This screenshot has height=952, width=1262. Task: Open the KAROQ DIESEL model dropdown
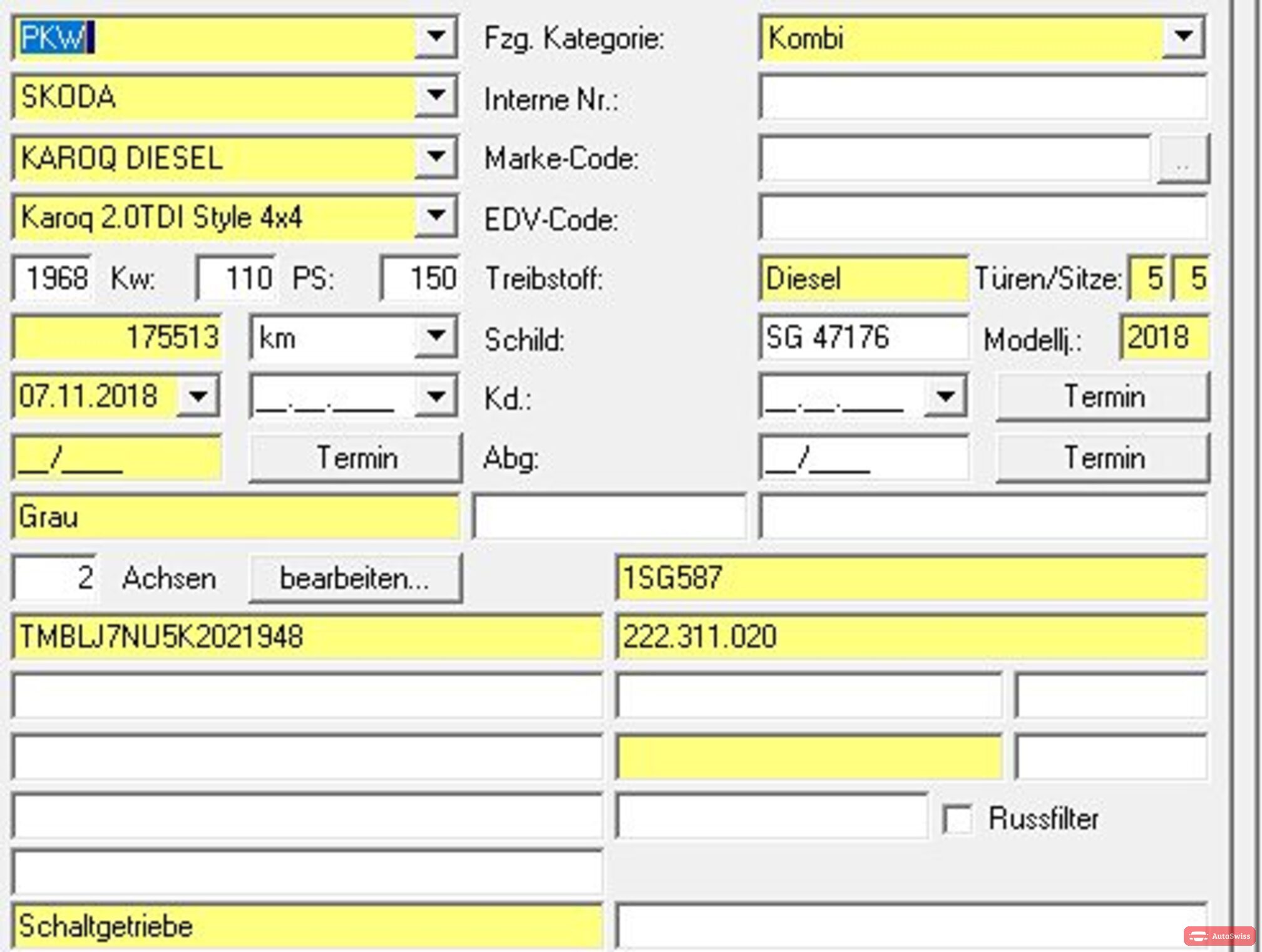[x=436, y=156]
